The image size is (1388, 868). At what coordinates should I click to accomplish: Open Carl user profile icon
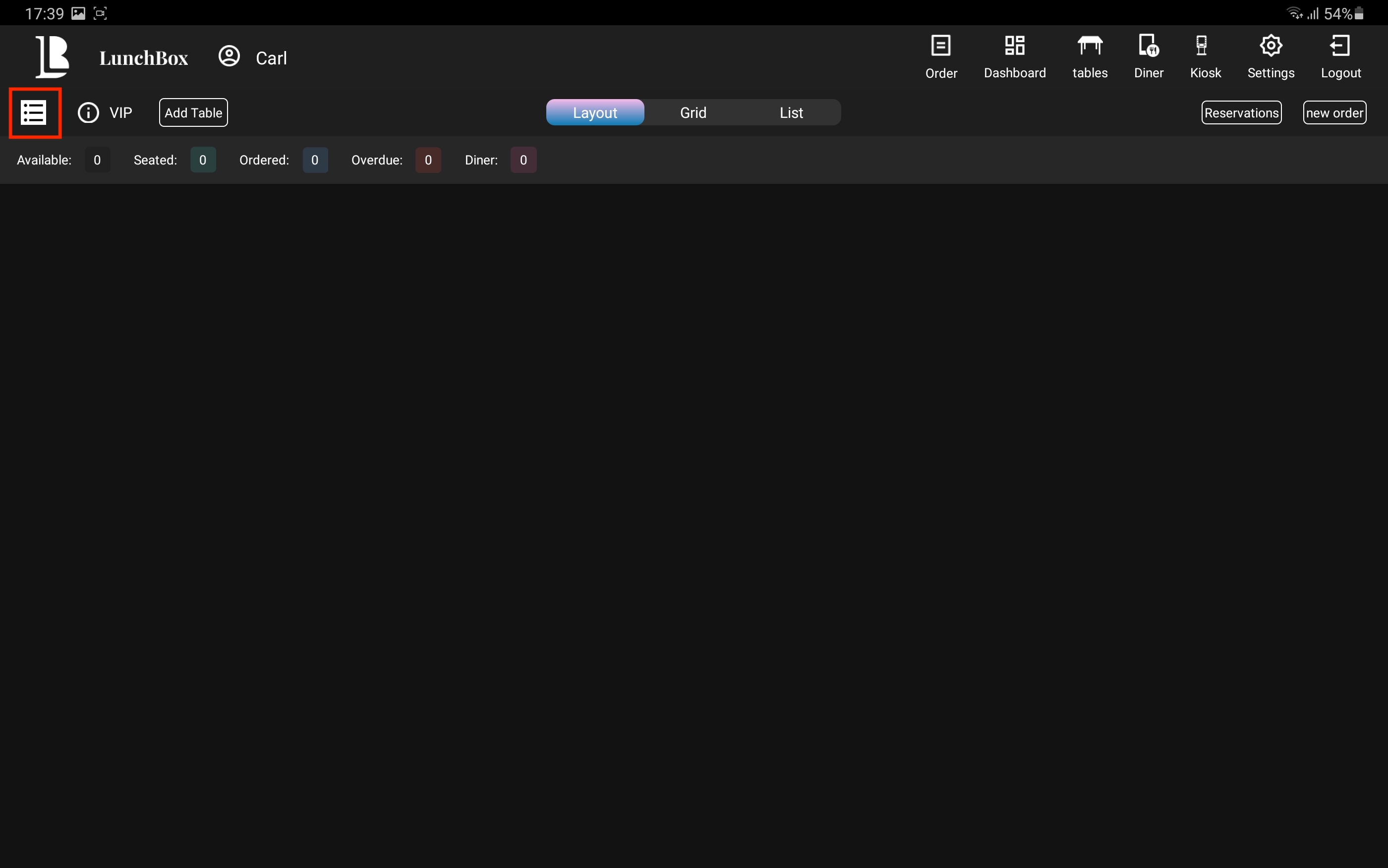coord(229,57)
